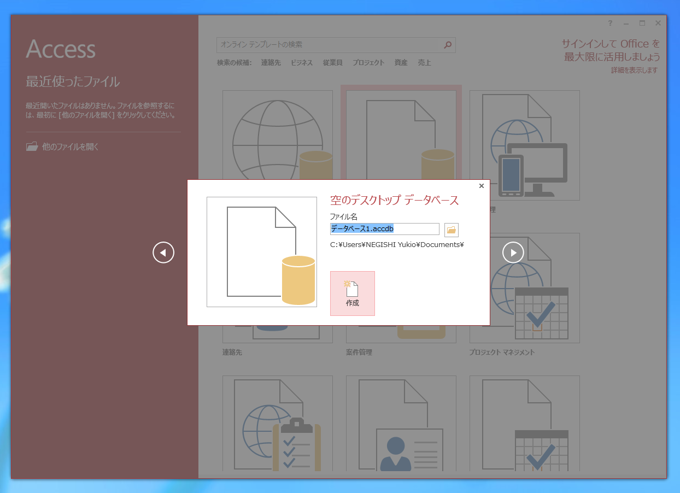Choose suggested search 資産
Viewport: 680px width, 493px height.
(x=401, y=63)
